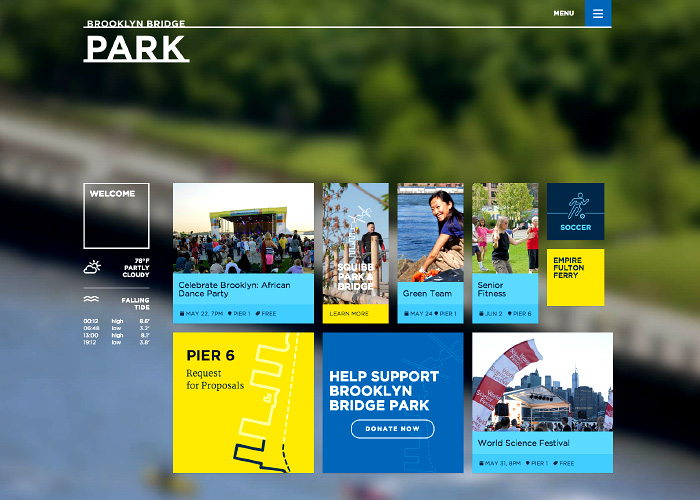Click tag icon beside FREE on Dance Party
The image size is (700, 500).
[258, 314]
